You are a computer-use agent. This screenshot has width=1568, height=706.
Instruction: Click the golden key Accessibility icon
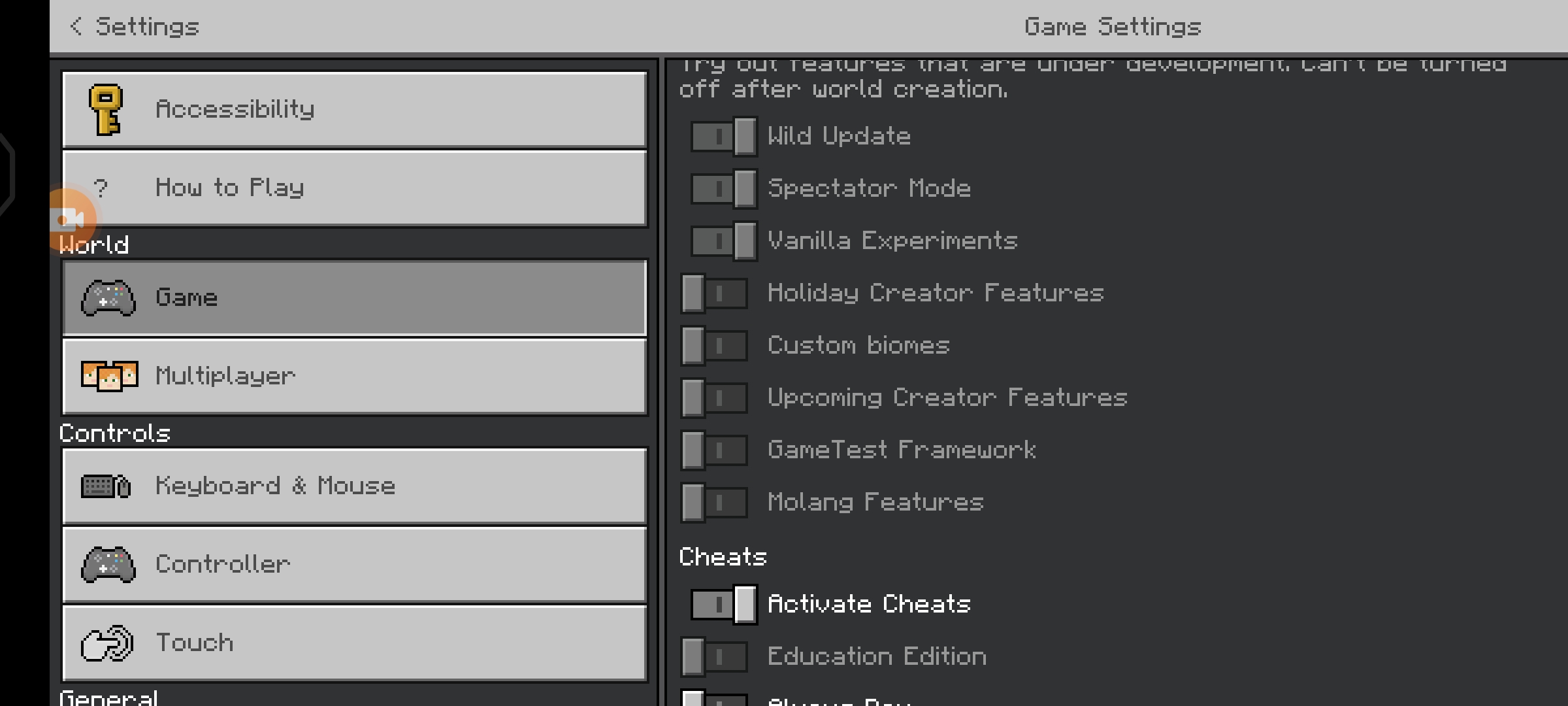tap(106, 109)
